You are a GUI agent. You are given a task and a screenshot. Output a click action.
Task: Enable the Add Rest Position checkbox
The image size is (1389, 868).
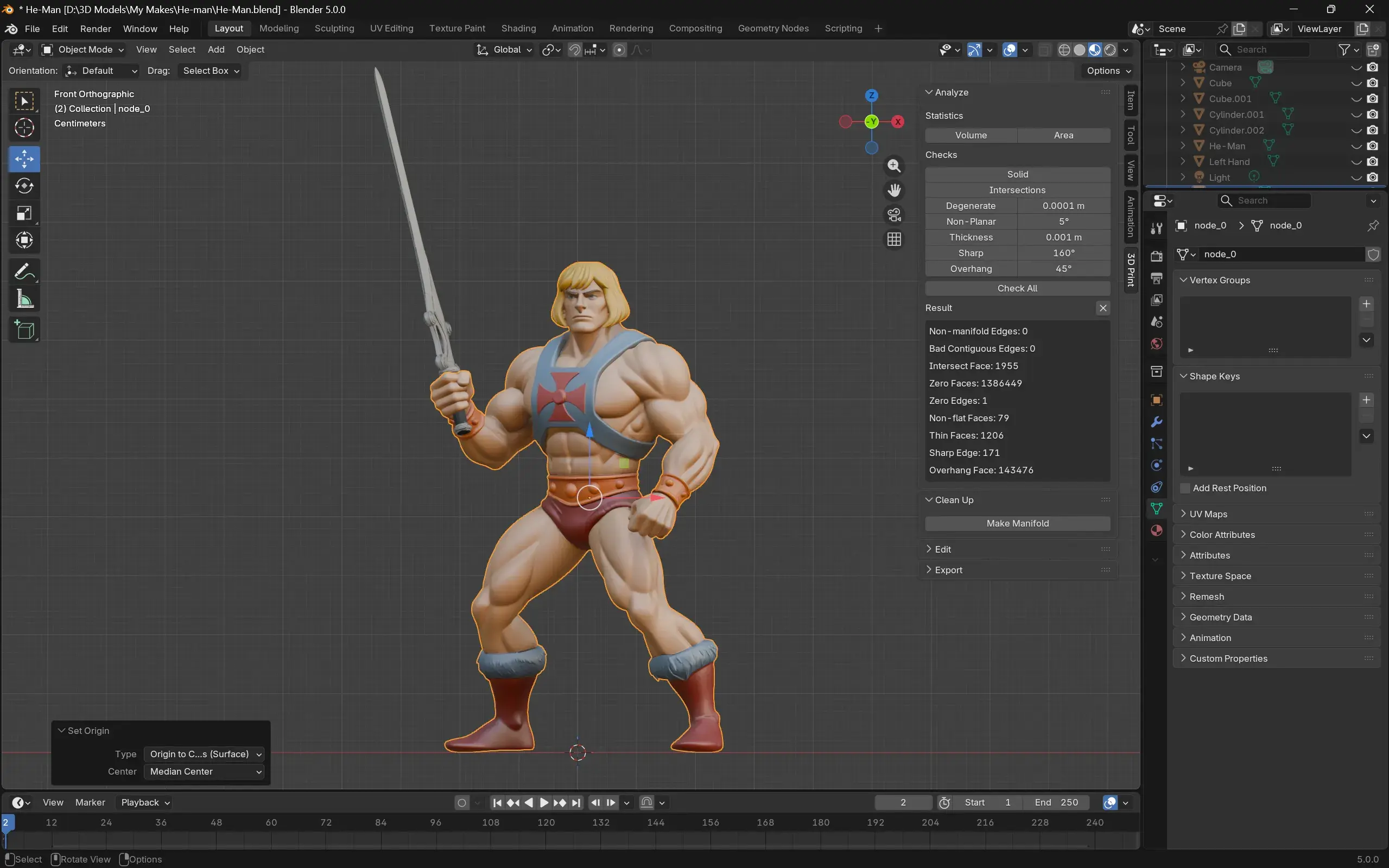click(1185, 488)
